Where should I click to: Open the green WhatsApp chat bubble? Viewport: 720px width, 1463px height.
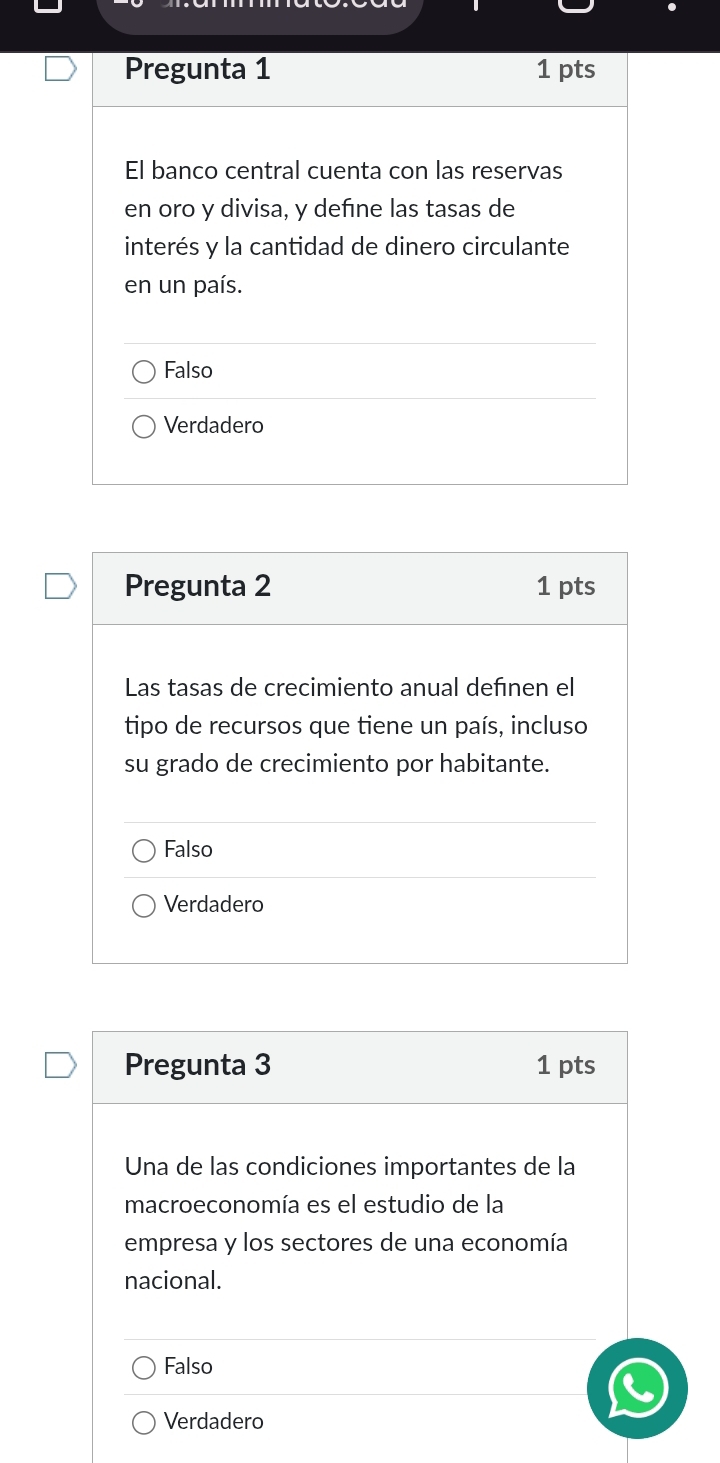click(637, 1388)
